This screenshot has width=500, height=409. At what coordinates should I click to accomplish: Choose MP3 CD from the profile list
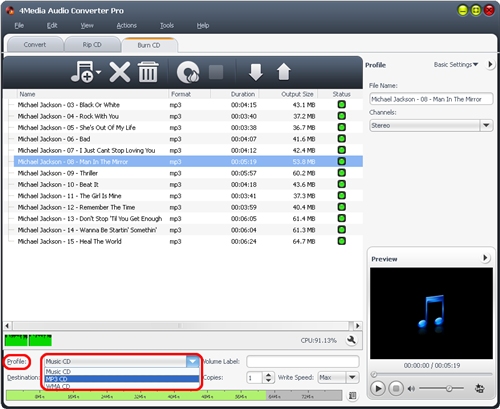(122, 379)
